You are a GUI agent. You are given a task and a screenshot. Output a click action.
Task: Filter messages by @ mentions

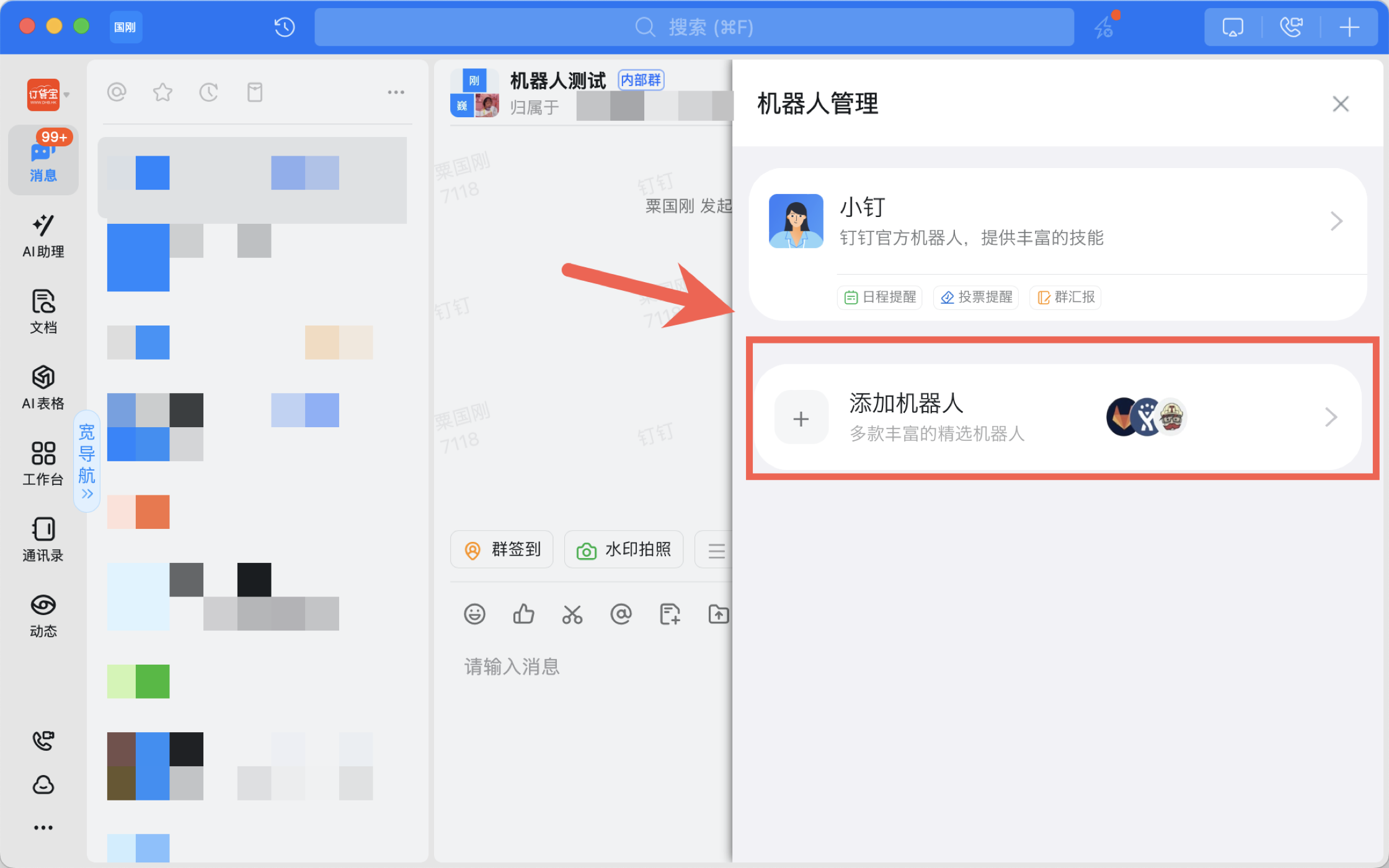point(117,92)
